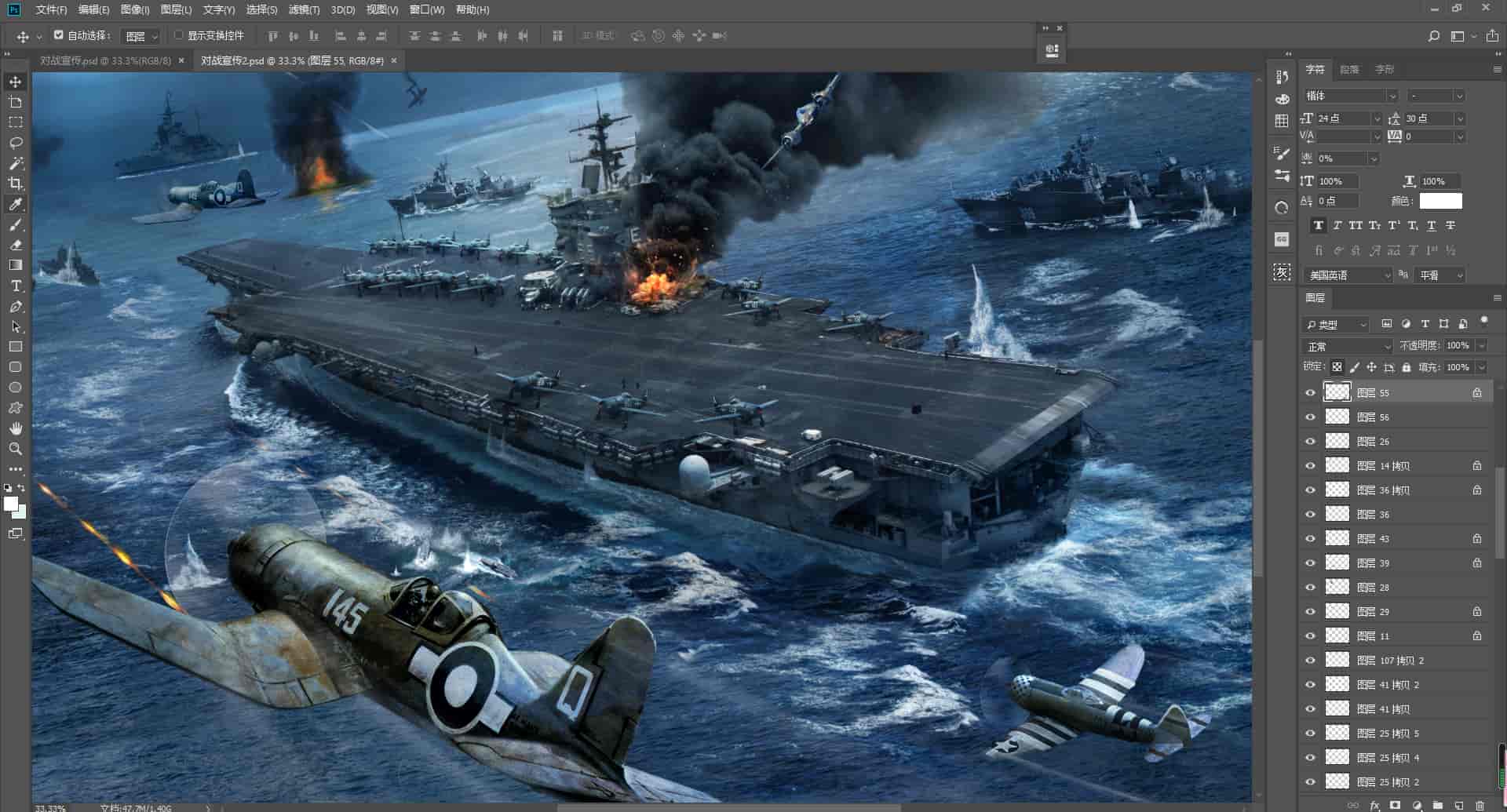Add layer style with fx icon
Viewport: 1507px width, 812px height.
coord(1375,806)
